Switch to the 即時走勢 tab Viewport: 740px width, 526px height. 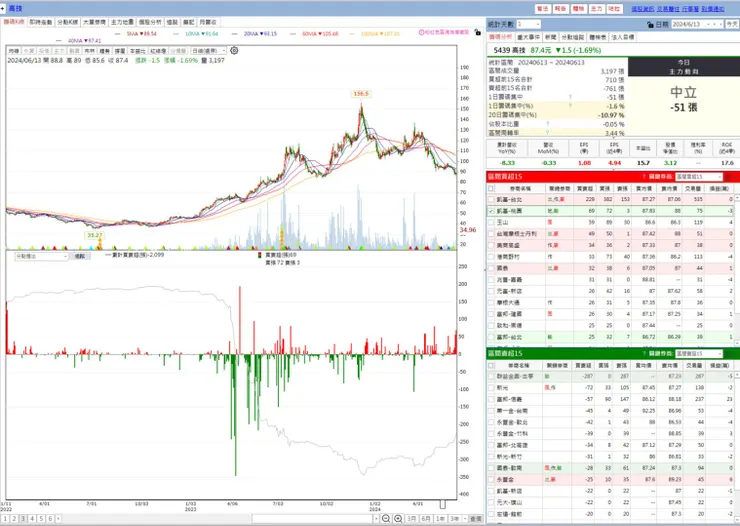coord(41,22)
